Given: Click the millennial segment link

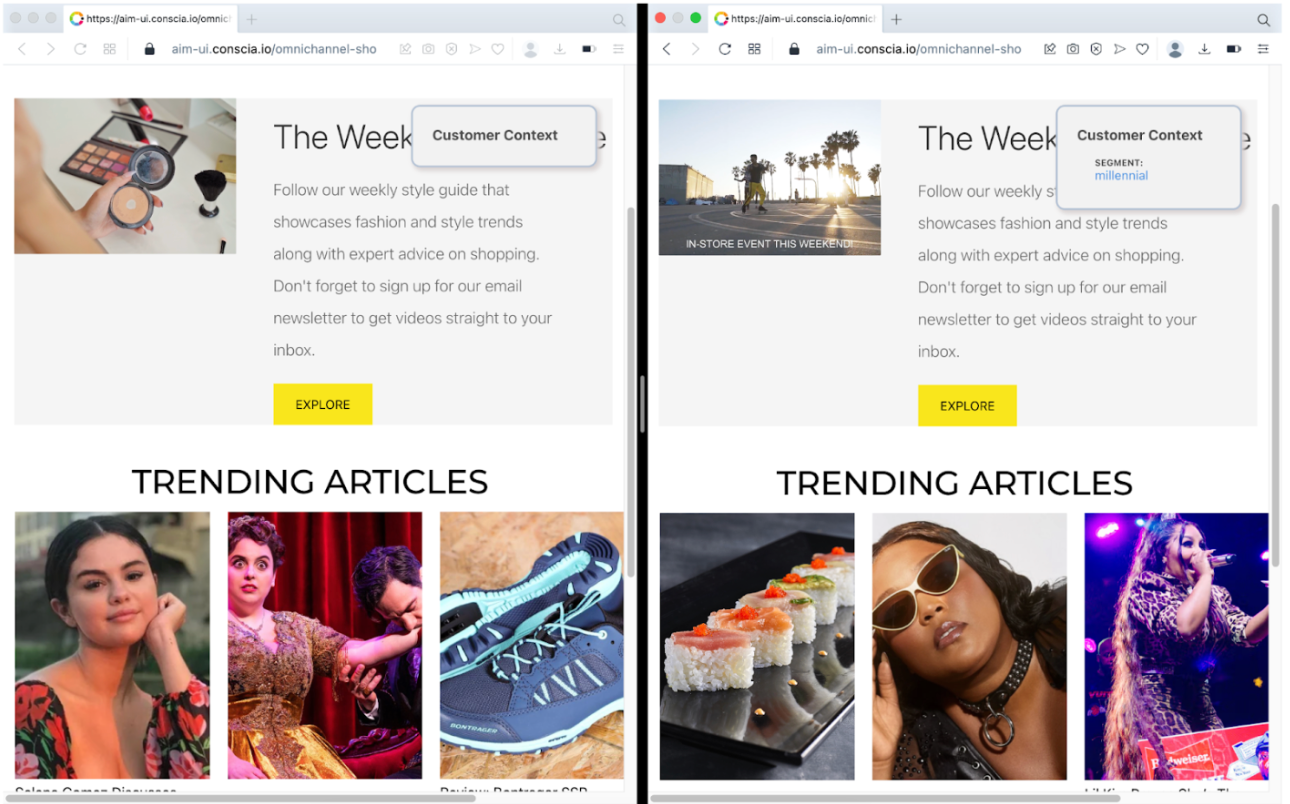Looking at the screenshot, I should (1121, 176).
